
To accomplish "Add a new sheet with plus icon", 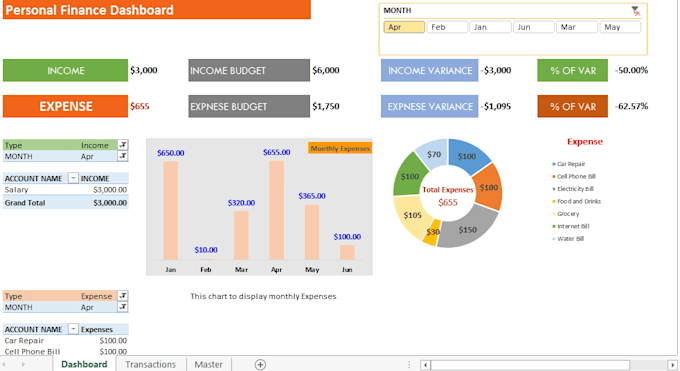I will pos(260,364).
